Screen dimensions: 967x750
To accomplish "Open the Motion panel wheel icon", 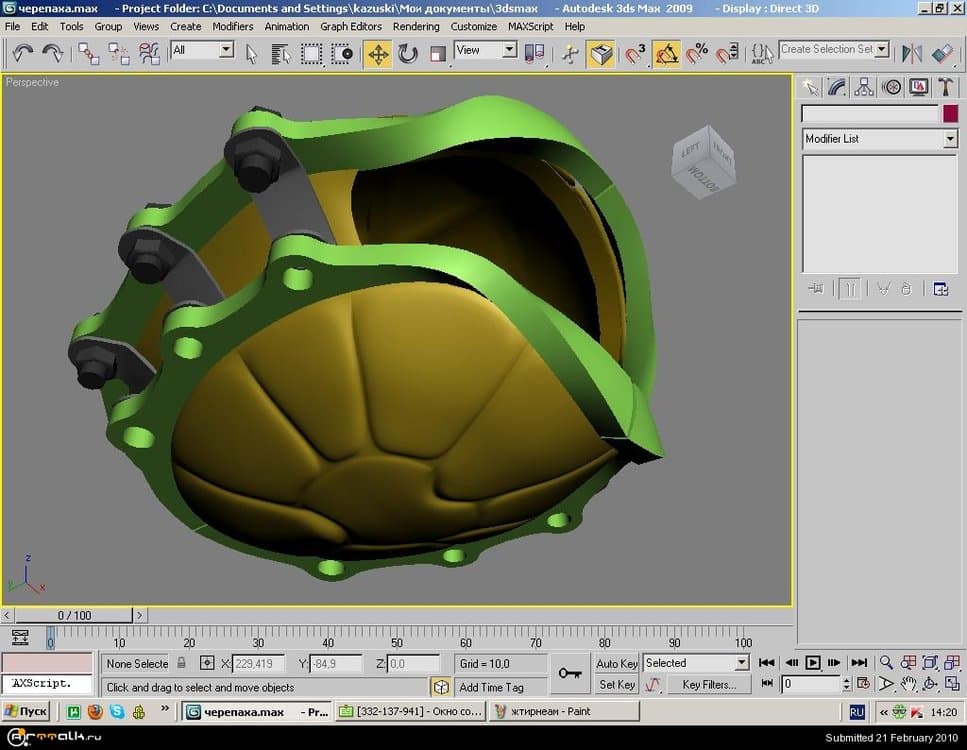I will (891, 87).
